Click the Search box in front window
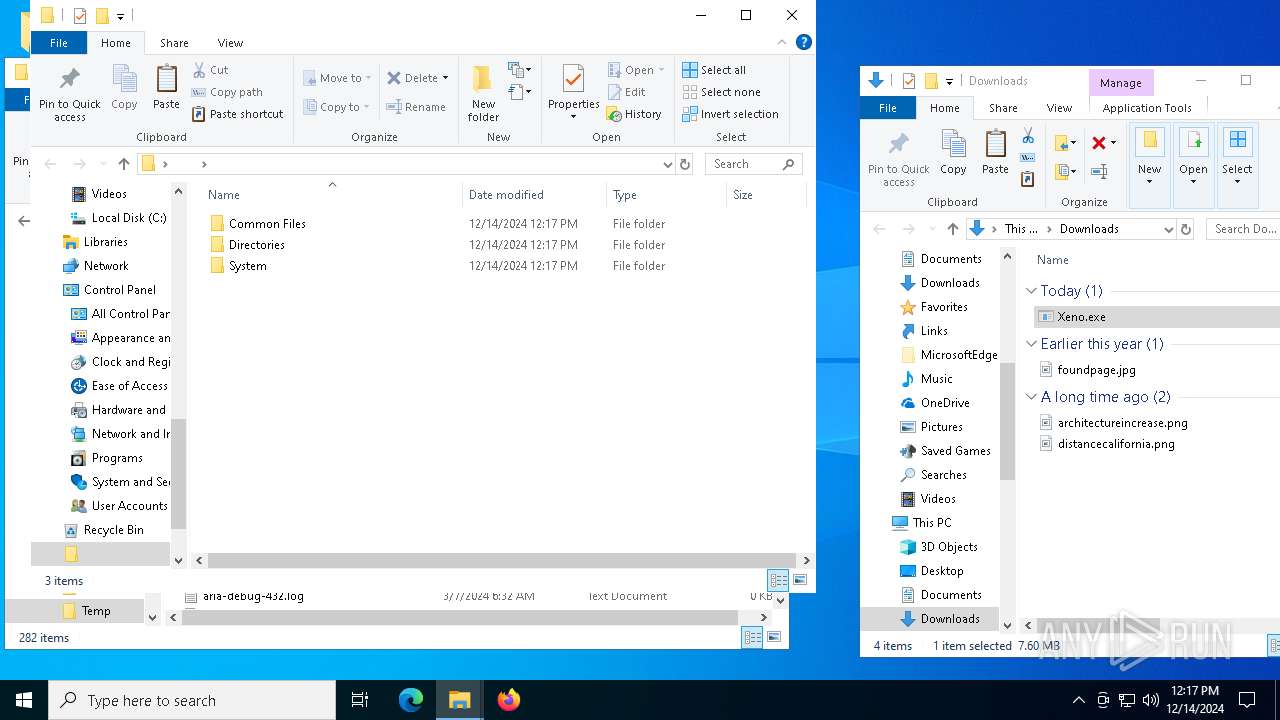The height and width of the screenshot is (720, 1280). pyautogui.click(x=754, y=164)
